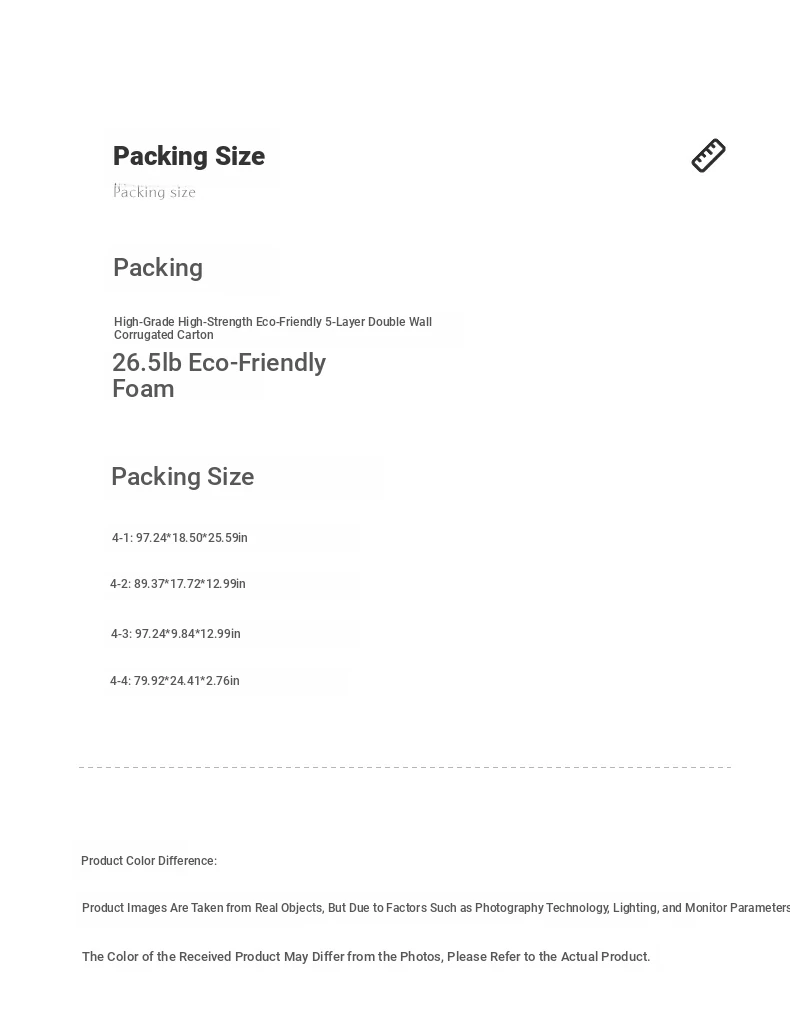The height and width of the screenshot is (1011, 790).
Task: Click the word Foam in the packing text
Action: pyautogui.click(x=143, y=389)
